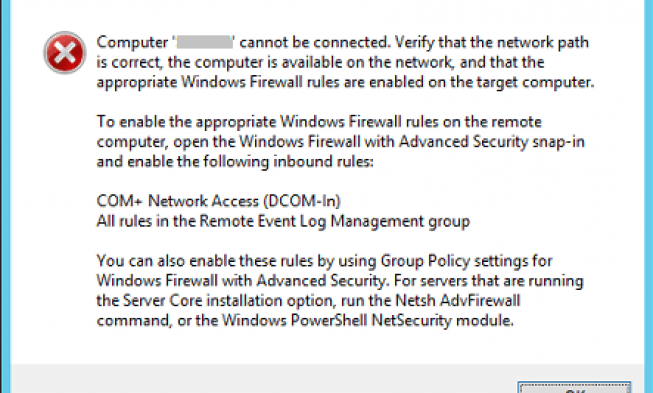This screenshot has width=653, height=393.
Task: Click 'Windows PowerShell NetSecurity module' text
Action: (x=367, y=321)
